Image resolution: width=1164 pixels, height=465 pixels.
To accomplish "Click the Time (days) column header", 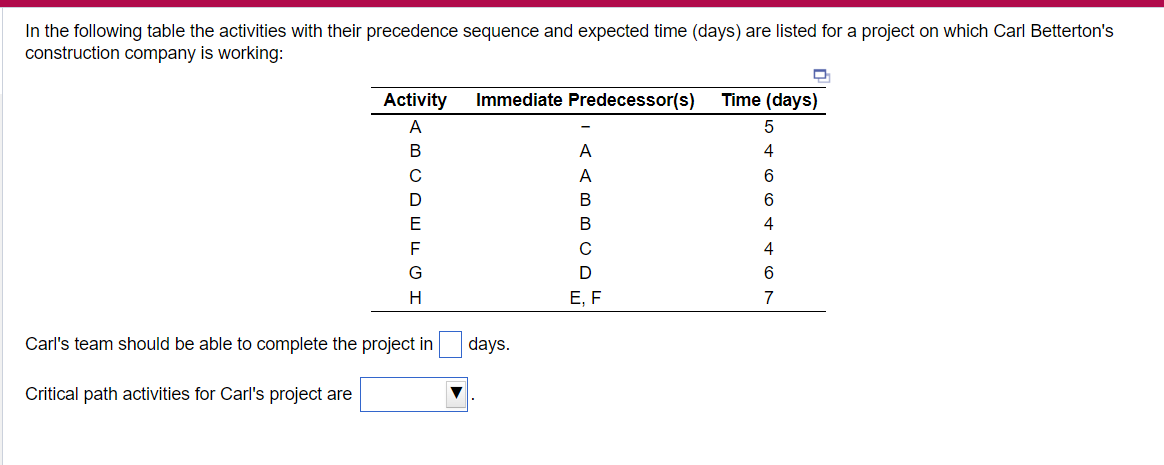I will pos(769,100).
